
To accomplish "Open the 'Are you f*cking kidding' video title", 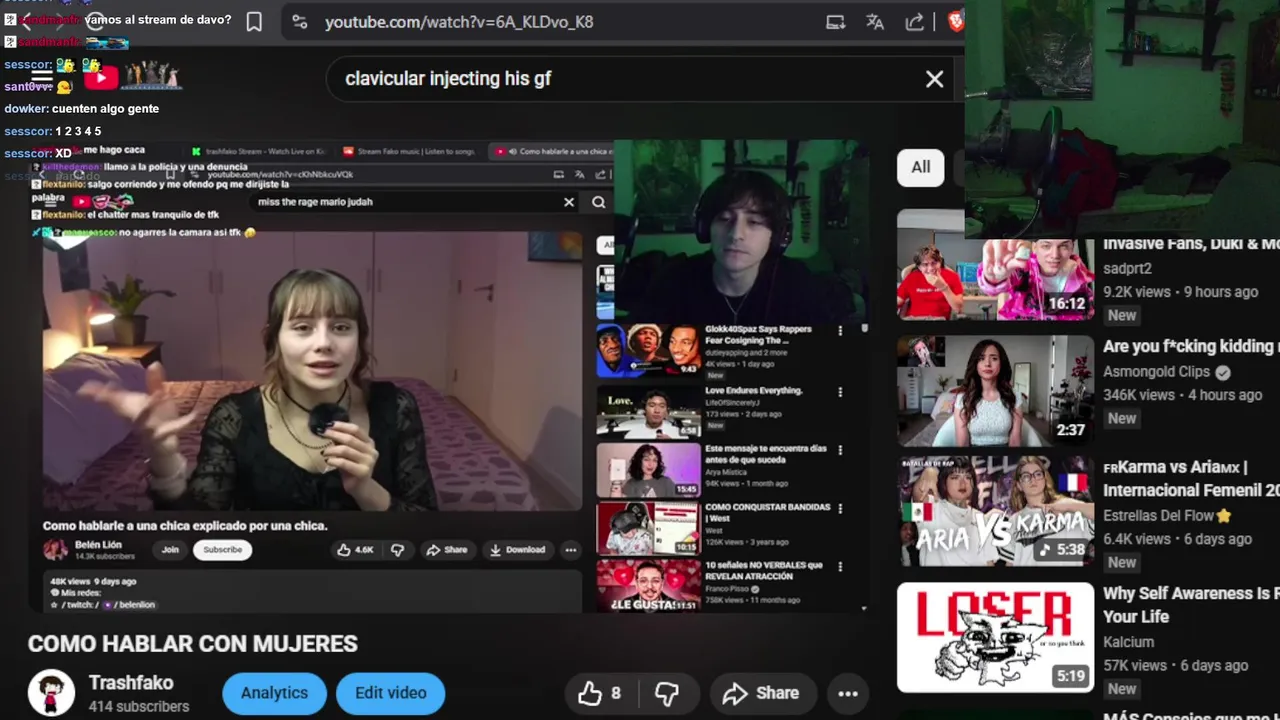I will coord(1191,346).
